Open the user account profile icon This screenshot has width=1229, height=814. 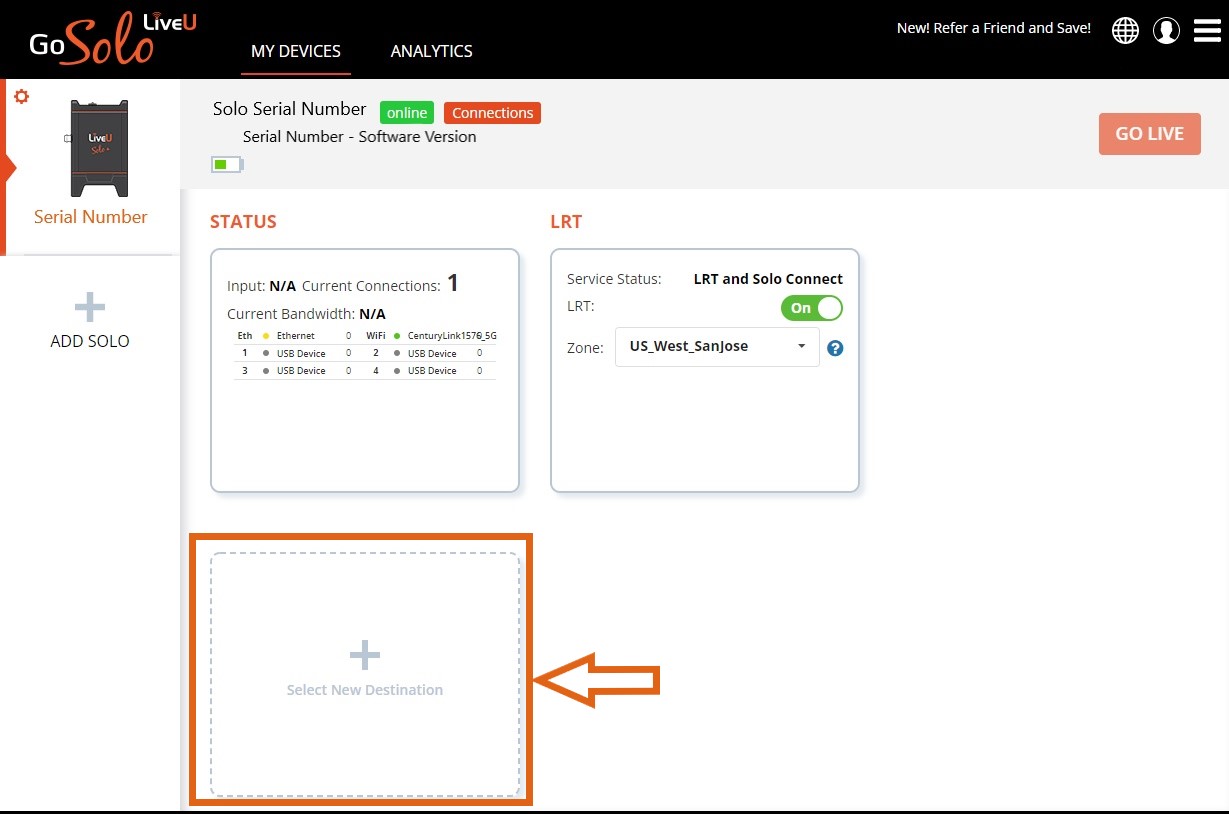click(x=1166, y=30)
